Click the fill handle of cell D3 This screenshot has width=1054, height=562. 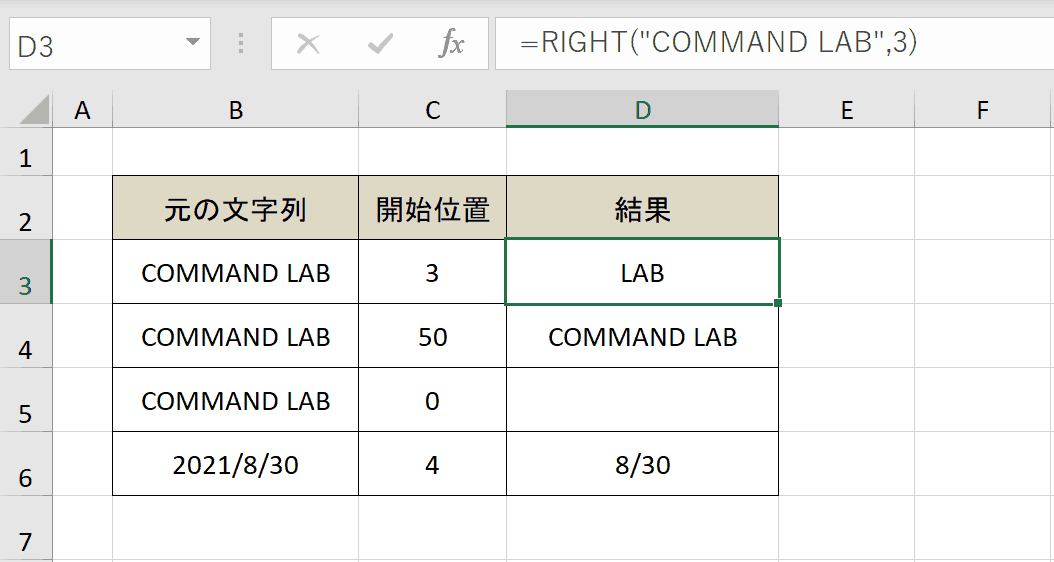(778, 303)
